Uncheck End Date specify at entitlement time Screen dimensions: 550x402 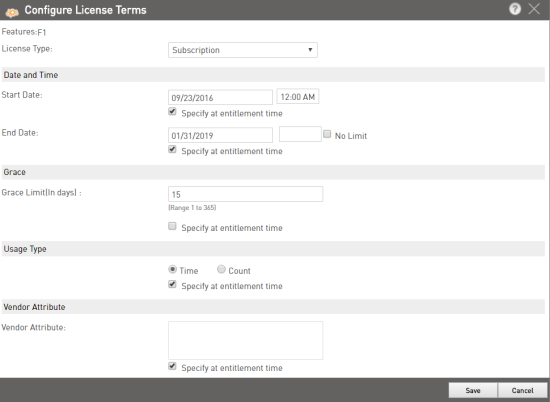tap(172, 149)
